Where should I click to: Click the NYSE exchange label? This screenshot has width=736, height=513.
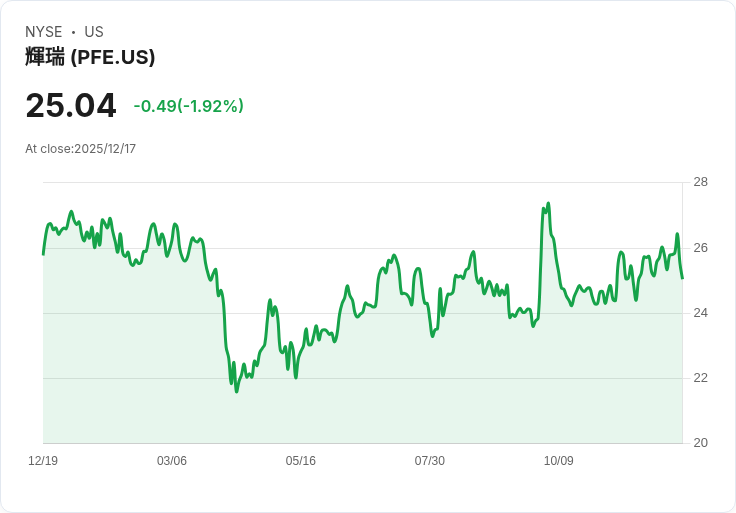[x=44, y=32]
